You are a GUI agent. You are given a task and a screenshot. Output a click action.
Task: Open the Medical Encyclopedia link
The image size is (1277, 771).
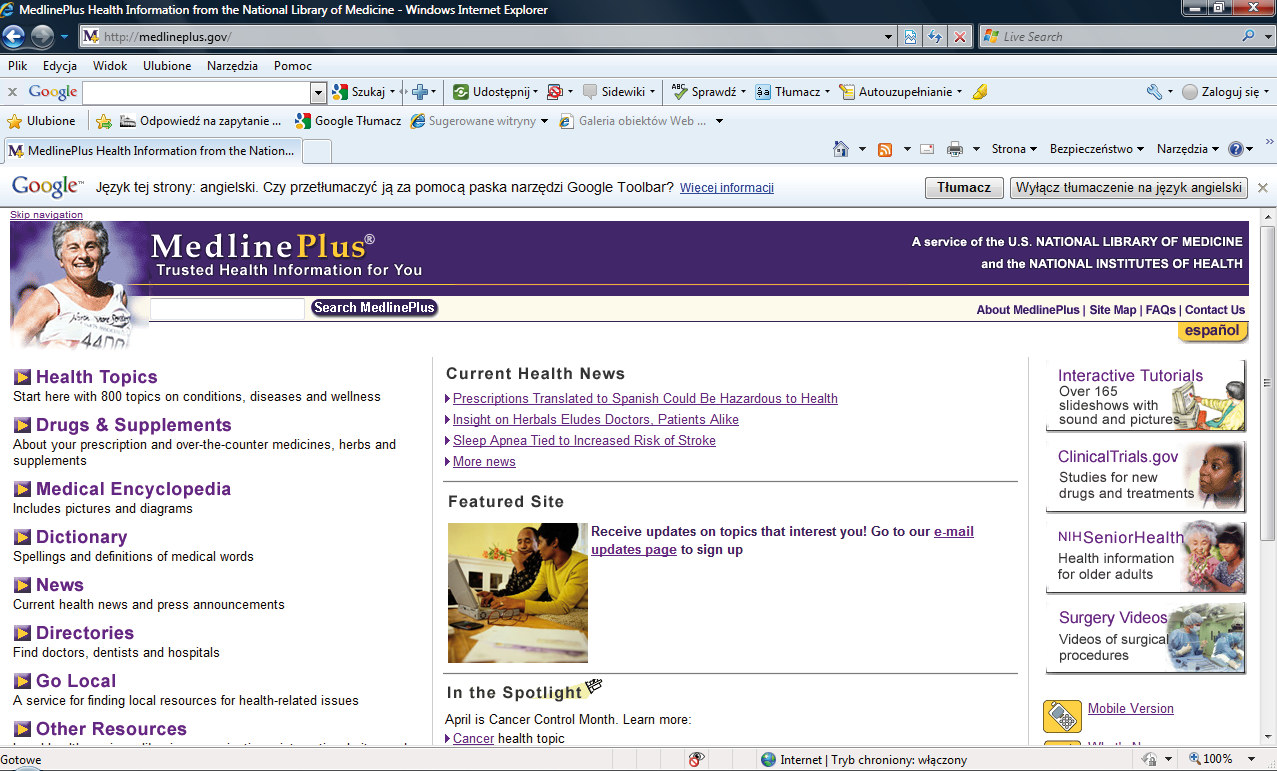point(134,489)
